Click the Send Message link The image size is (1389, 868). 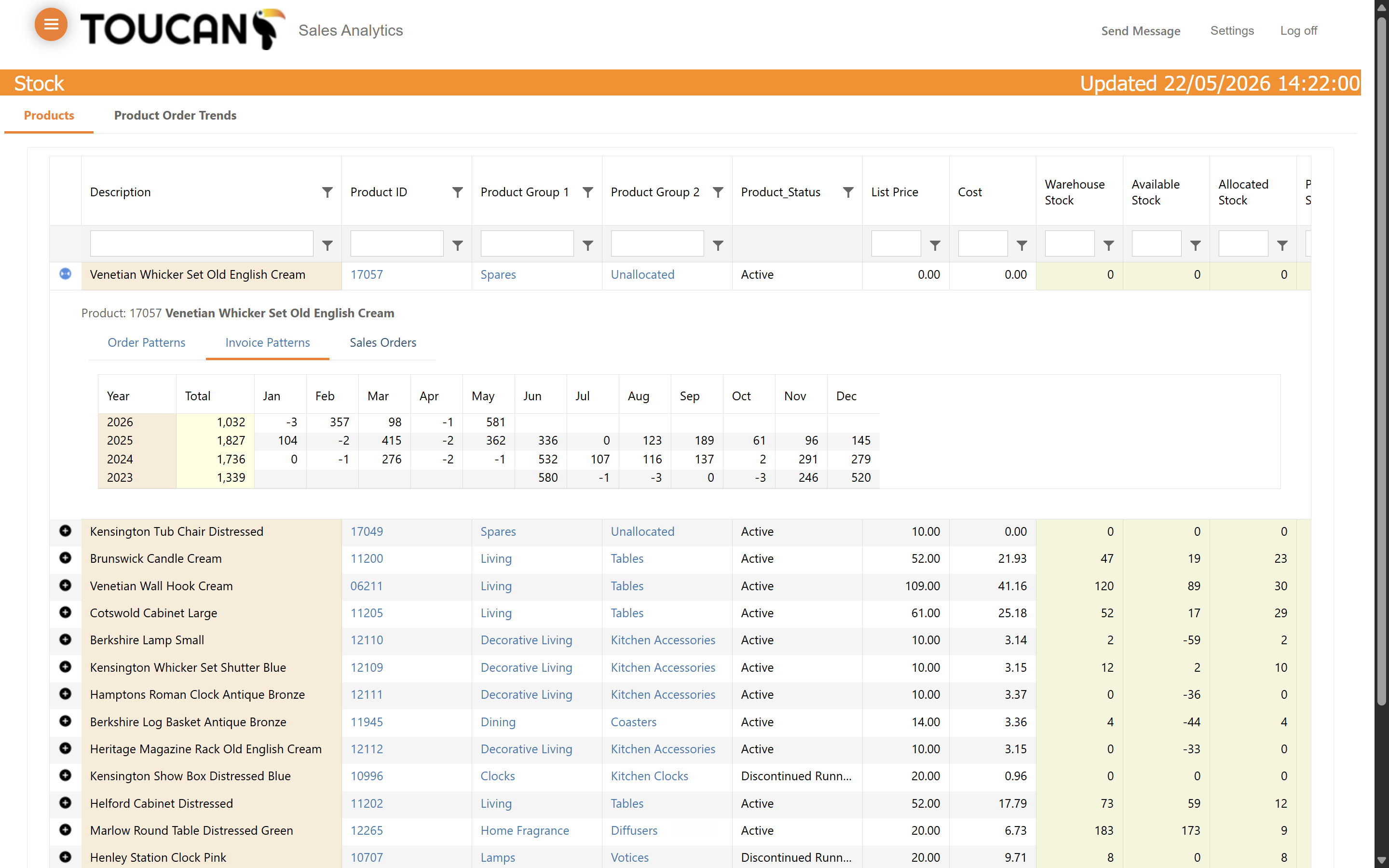coord(1141,31)
